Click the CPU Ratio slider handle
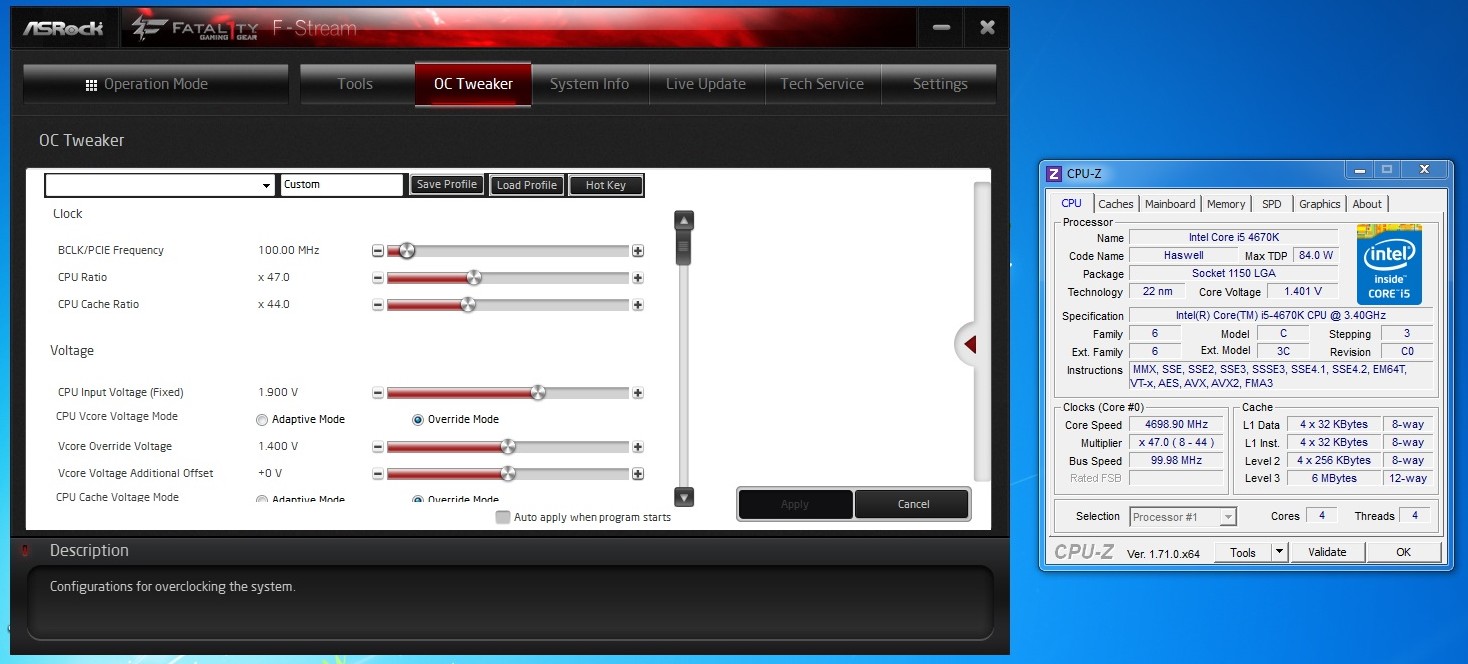Screen dimensions: 1468x664 tap(474, 278)
